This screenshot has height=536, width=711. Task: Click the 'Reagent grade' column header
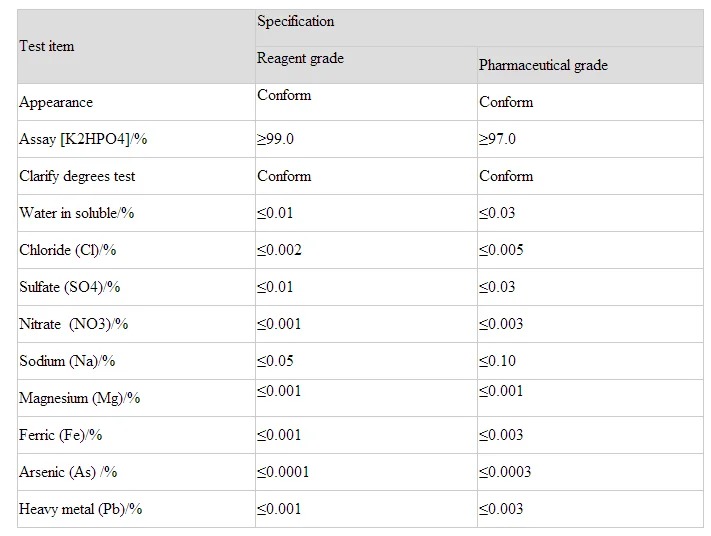[x=300, y=58]
